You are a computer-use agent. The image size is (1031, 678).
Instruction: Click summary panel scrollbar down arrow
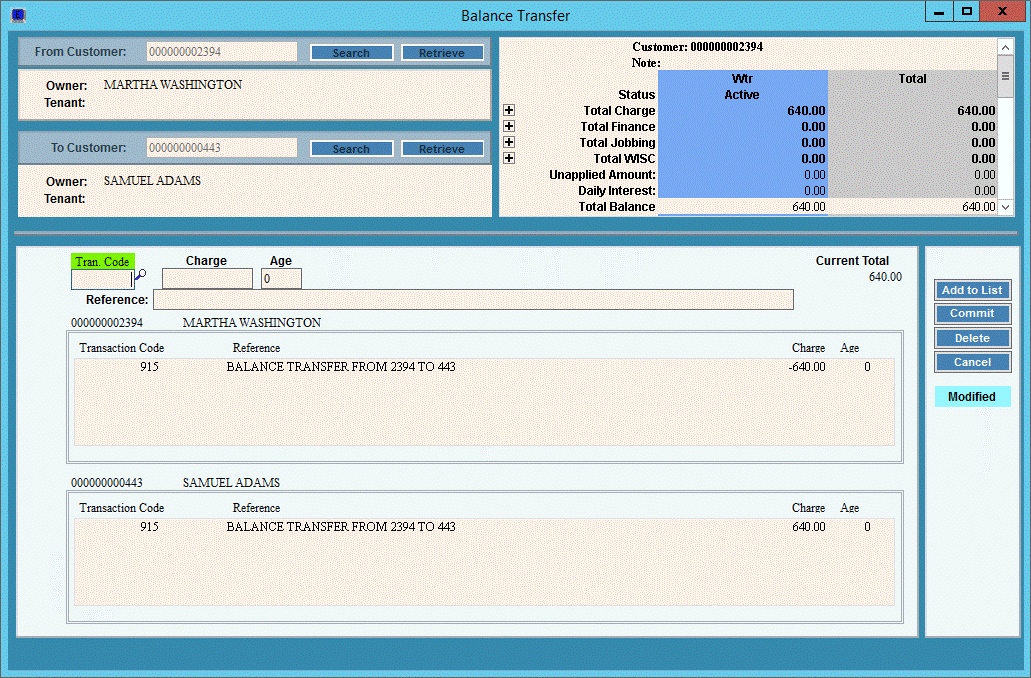(1005, 207)
